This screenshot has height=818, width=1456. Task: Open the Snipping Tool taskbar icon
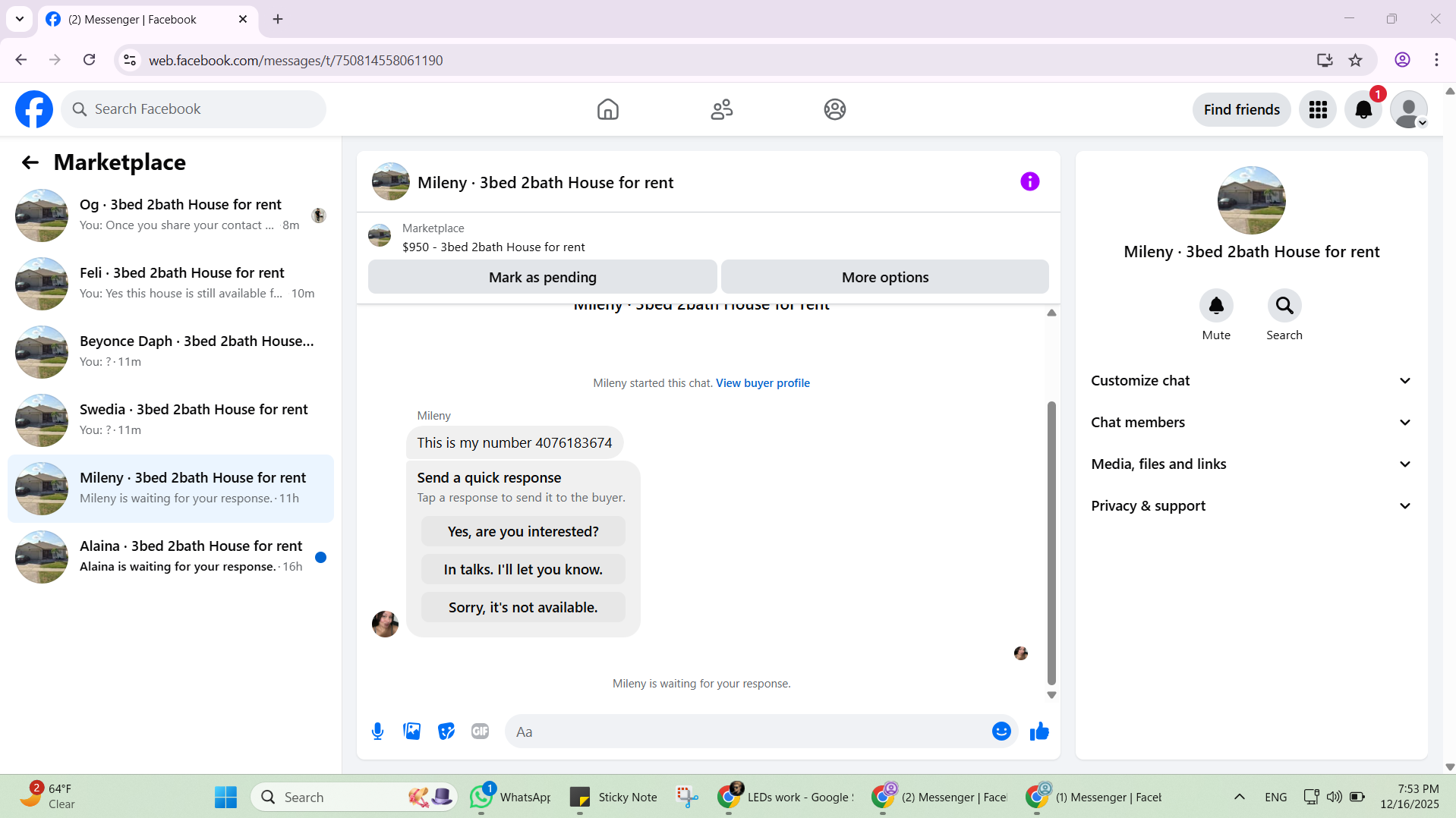click(x=687, y=797)
